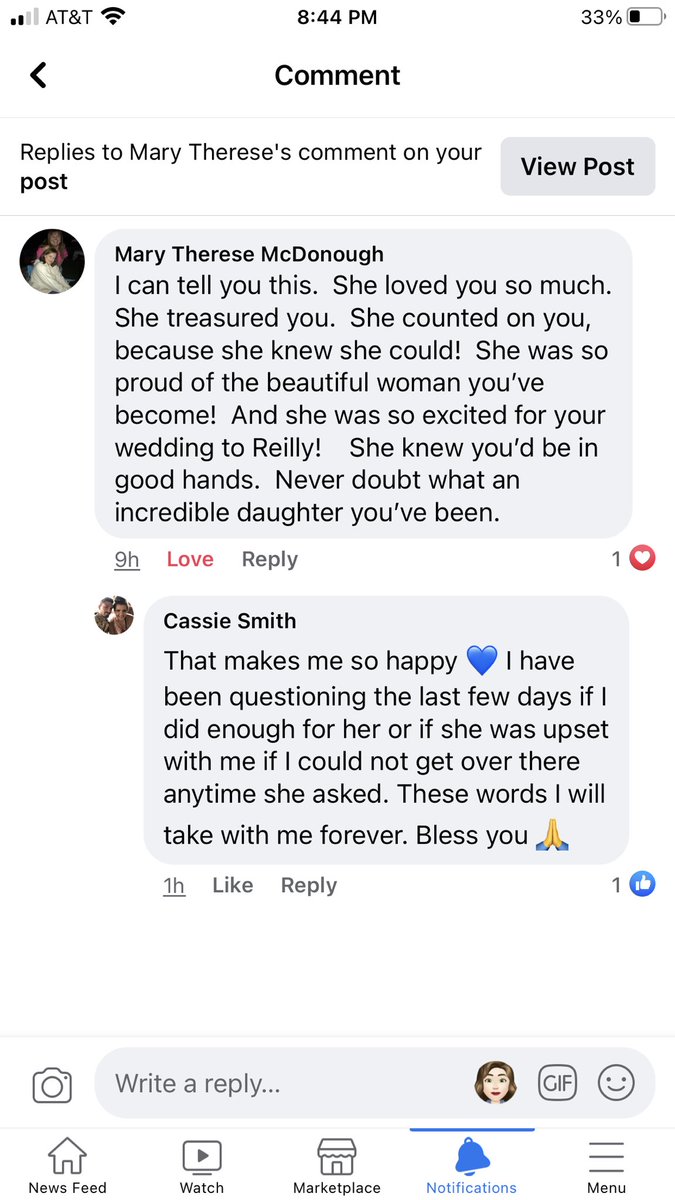Go to News Feed tab
The height and width of the screenshot is (1200, 675).
tap(67, 1166)
